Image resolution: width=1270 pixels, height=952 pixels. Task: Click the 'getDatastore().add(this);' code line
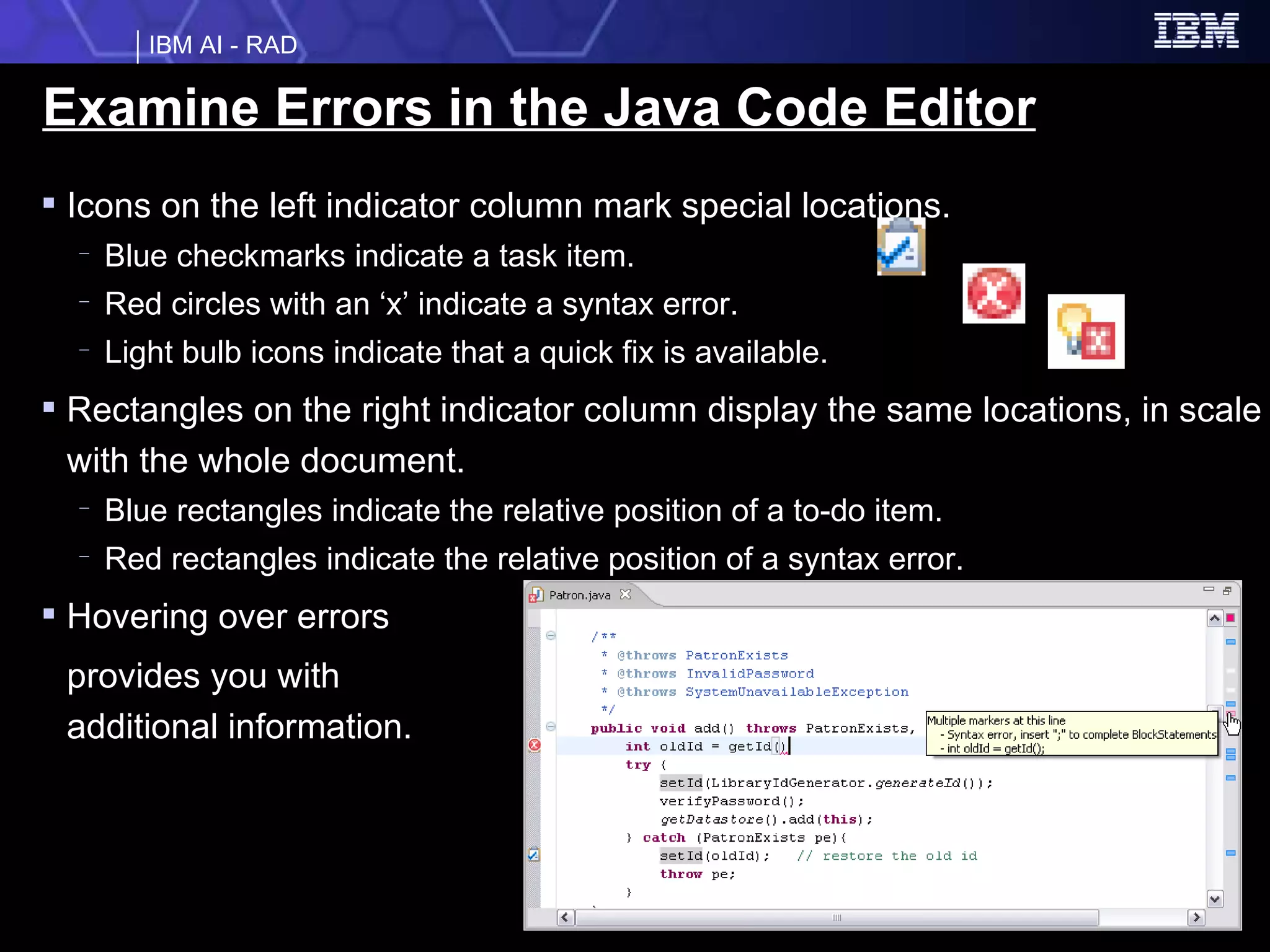tap(766, 819)
